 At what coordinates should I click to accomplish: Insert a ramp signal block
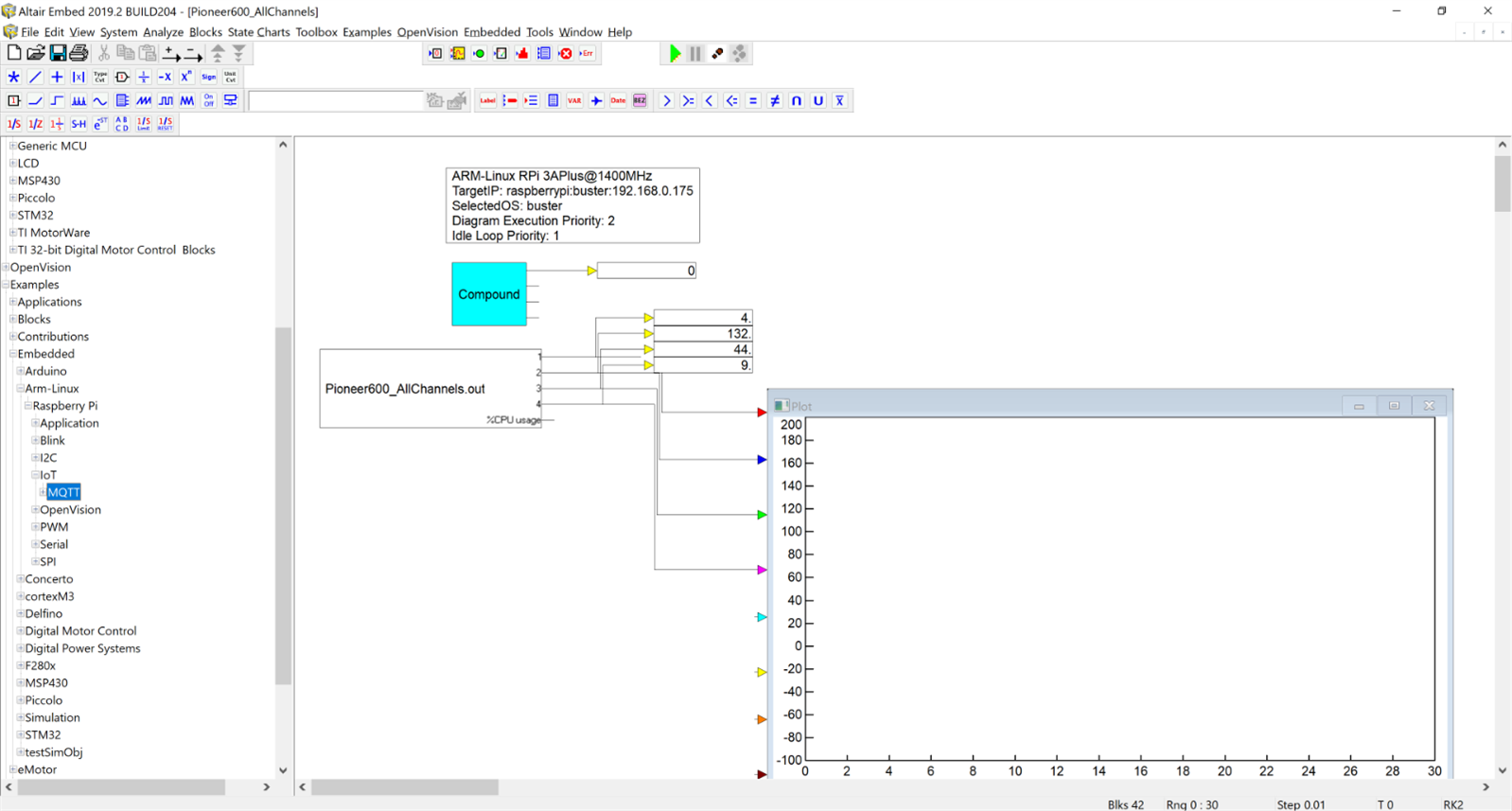[x=35, y=100]
